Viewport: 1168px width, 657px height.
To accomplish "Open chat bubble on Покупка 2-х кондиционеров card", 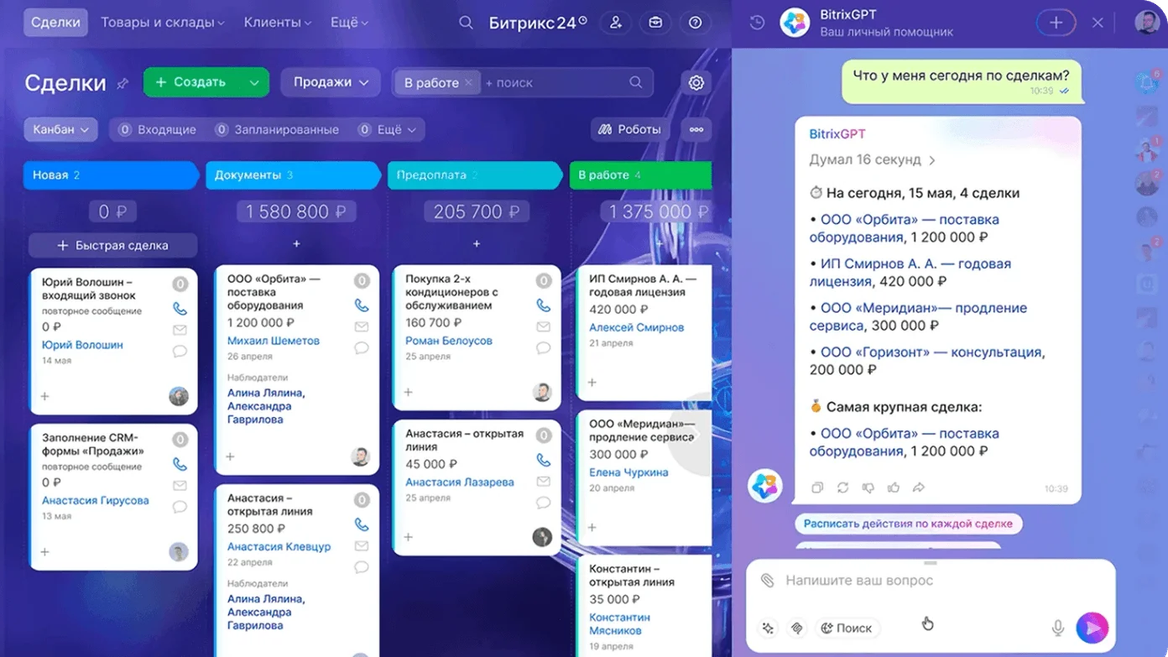I will click(543, 348).
